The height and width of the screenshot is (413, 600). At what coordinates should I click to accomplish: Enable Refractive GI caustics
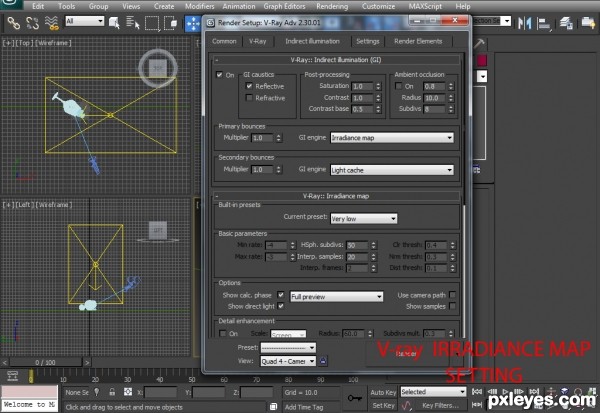249,98
